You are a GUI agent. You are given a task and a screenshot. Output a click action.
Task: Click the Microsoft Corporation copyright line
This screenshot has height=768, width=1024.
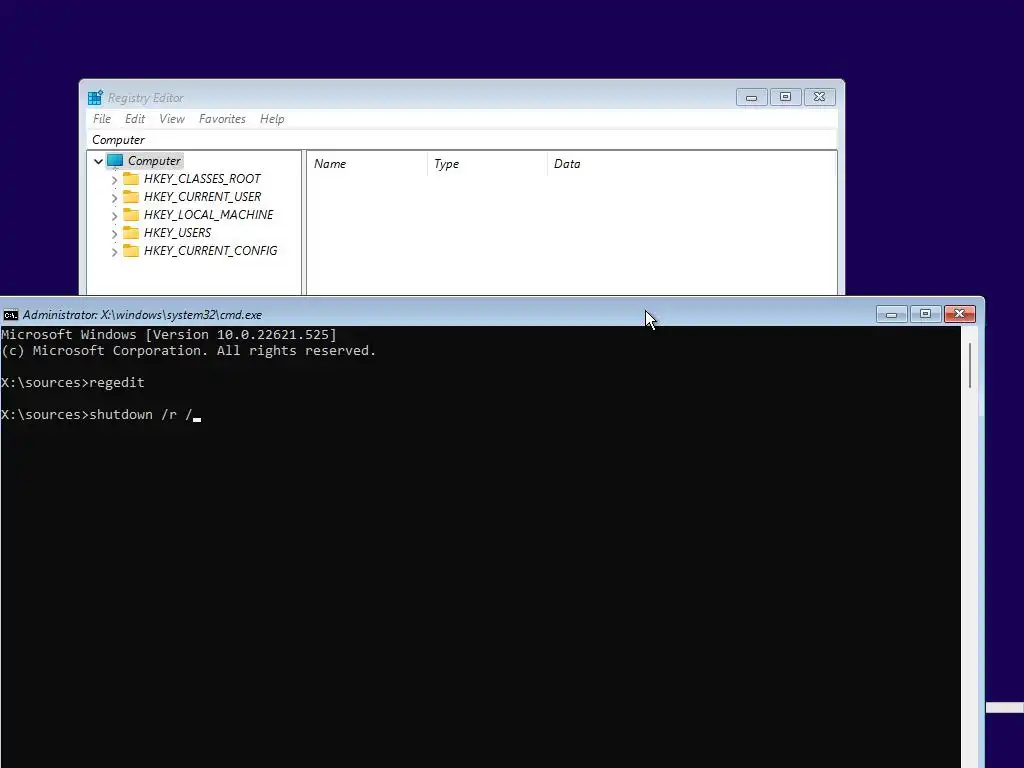189,351
